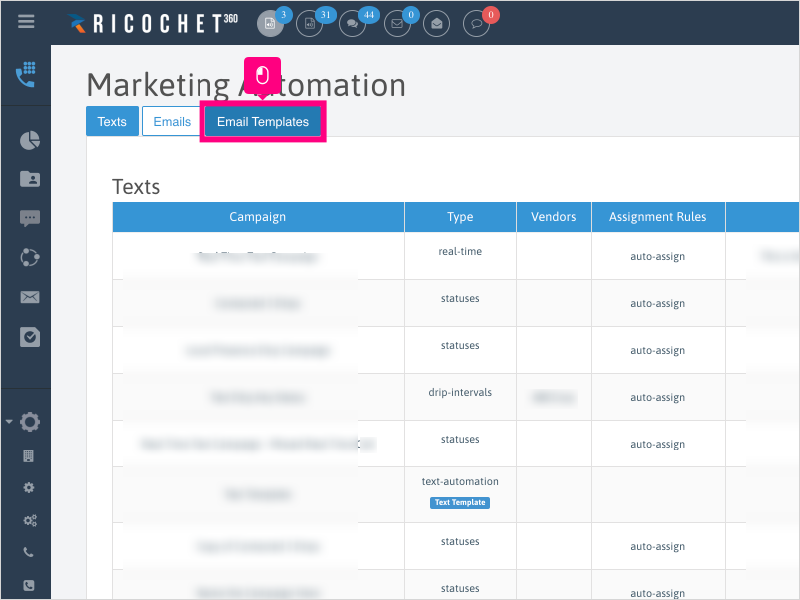Open the circular workflow icon in sidebar
This screenshot has height=600, width=800.
point(30,258)
